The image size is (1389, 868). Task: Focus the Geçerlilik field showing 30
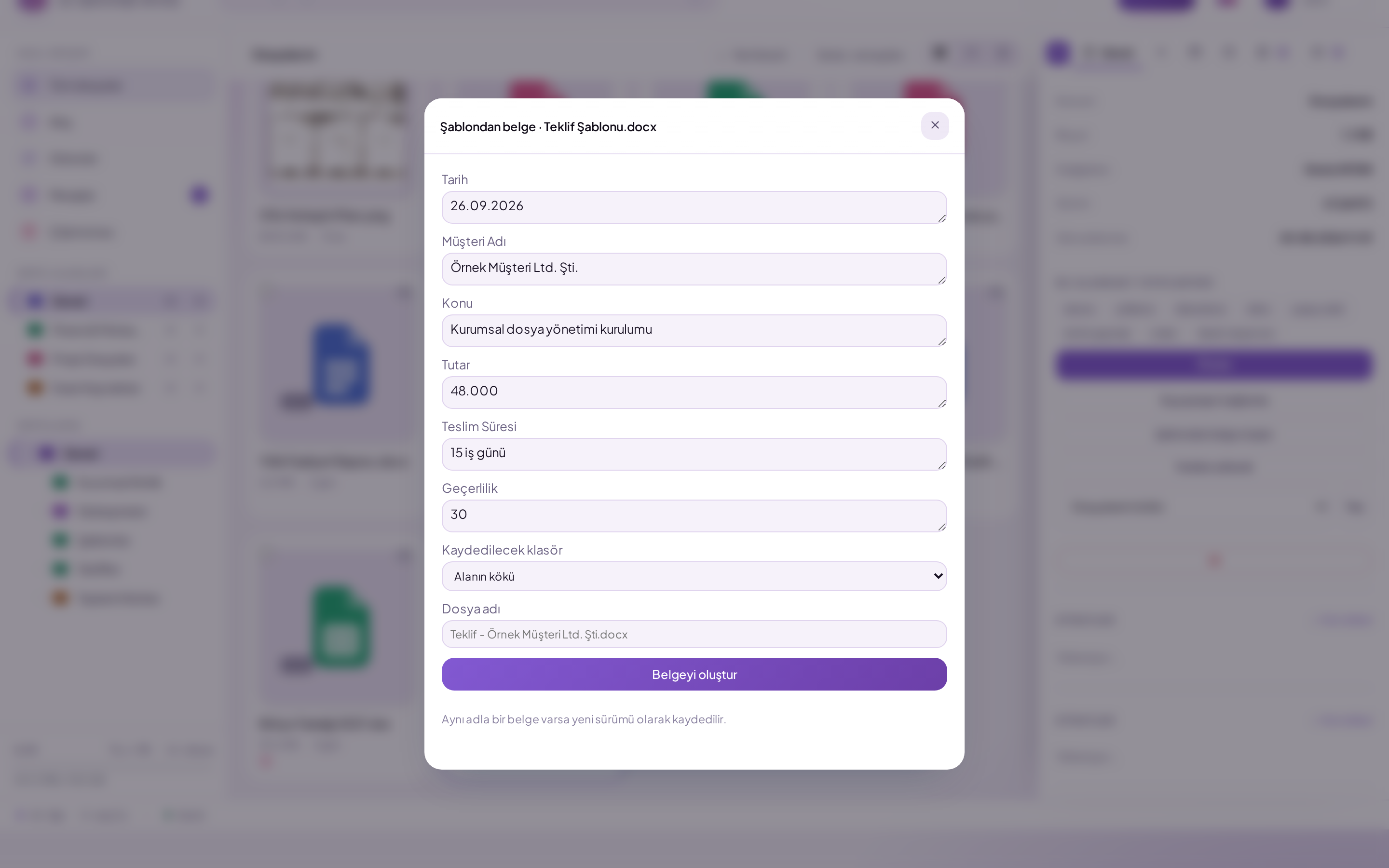[694, 515]
